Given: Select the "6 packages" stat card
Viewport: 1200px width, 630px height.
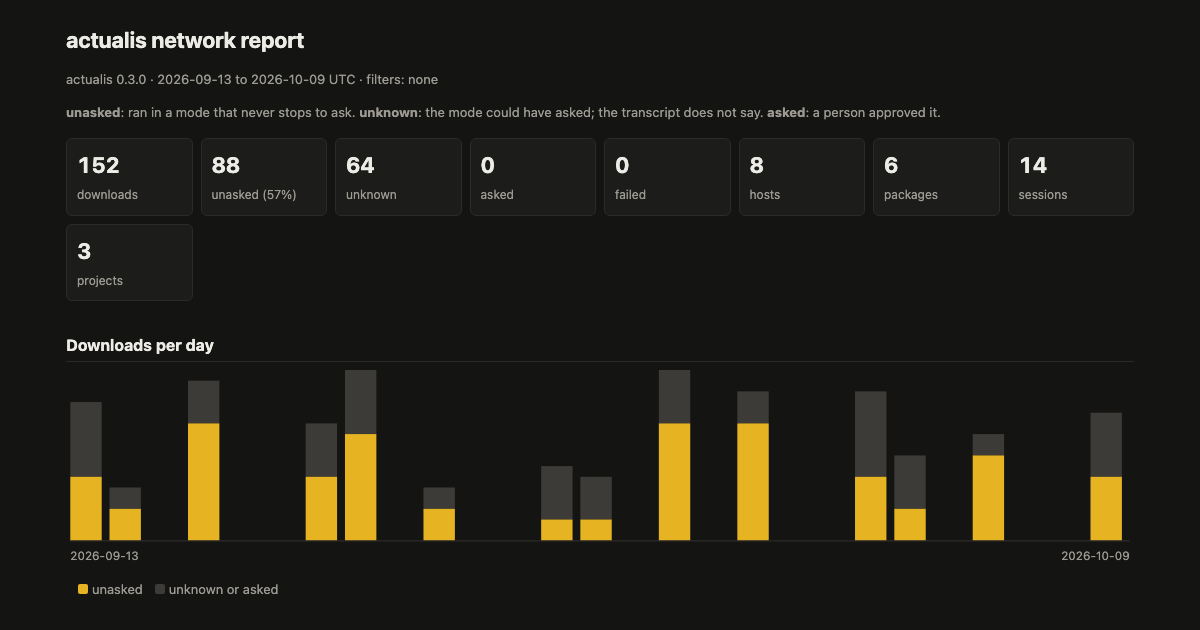Looking at the screenshot, I should [936, 177].
